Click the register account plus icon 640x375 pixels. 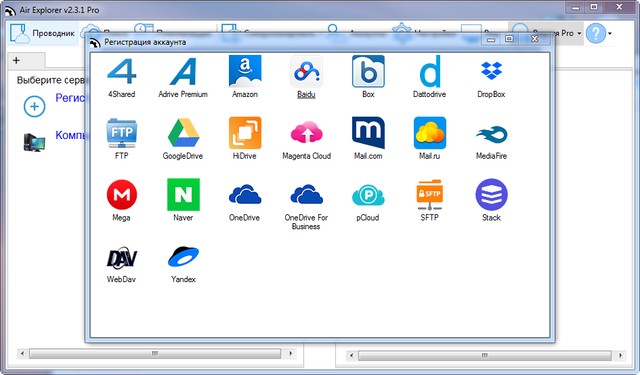pos(34,107)
